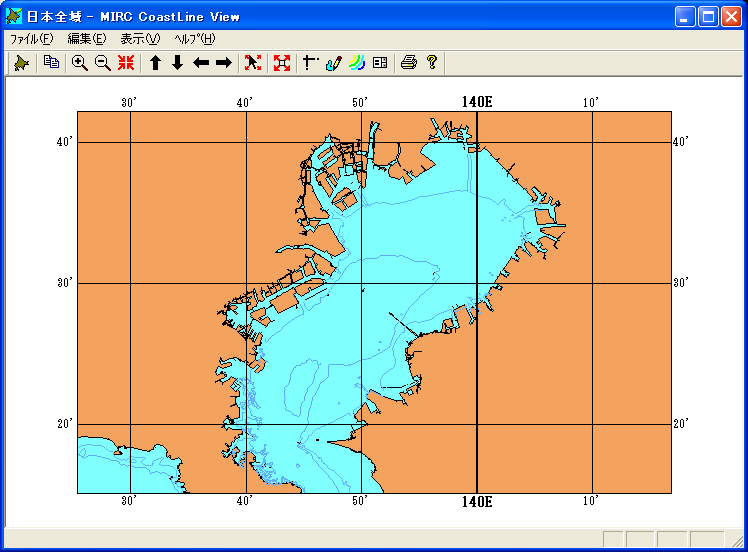
Task: Expand the 表示(V) menu
Action: pos(140,39)
